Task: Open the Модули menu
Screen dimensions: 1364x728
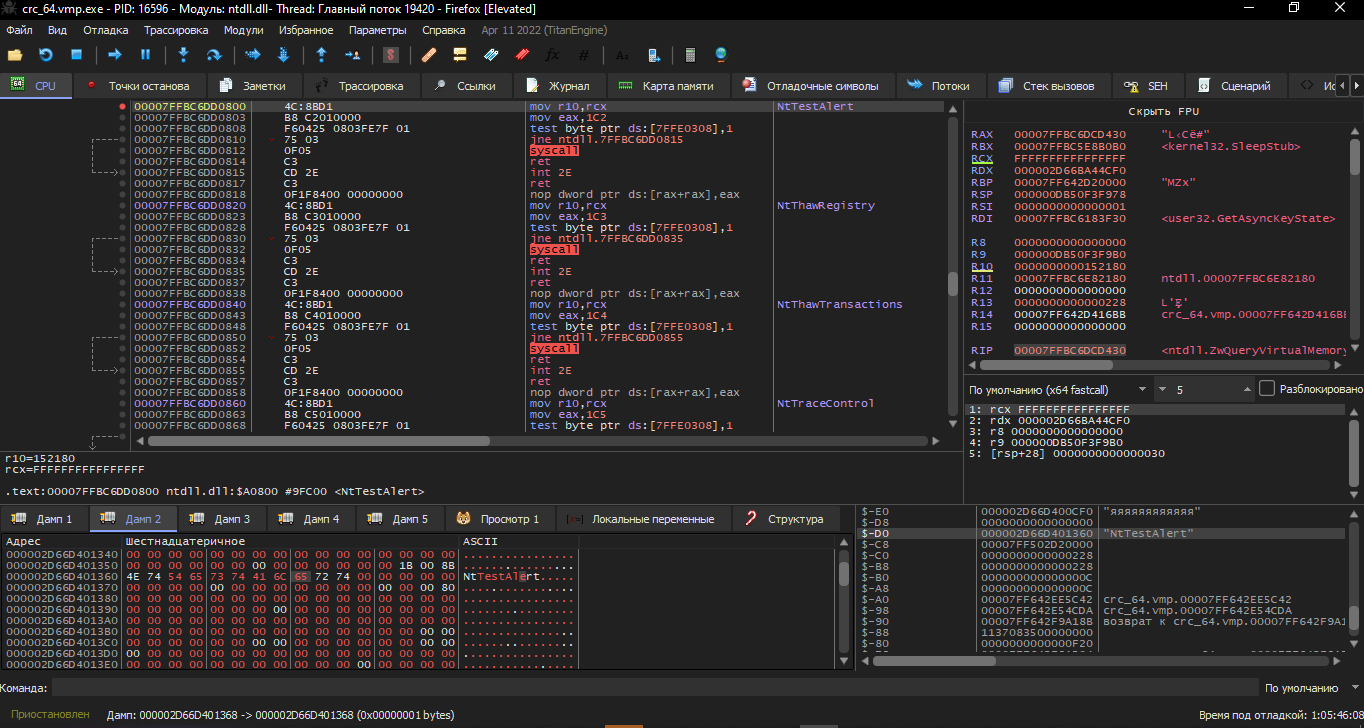Action: coord(244,30)
